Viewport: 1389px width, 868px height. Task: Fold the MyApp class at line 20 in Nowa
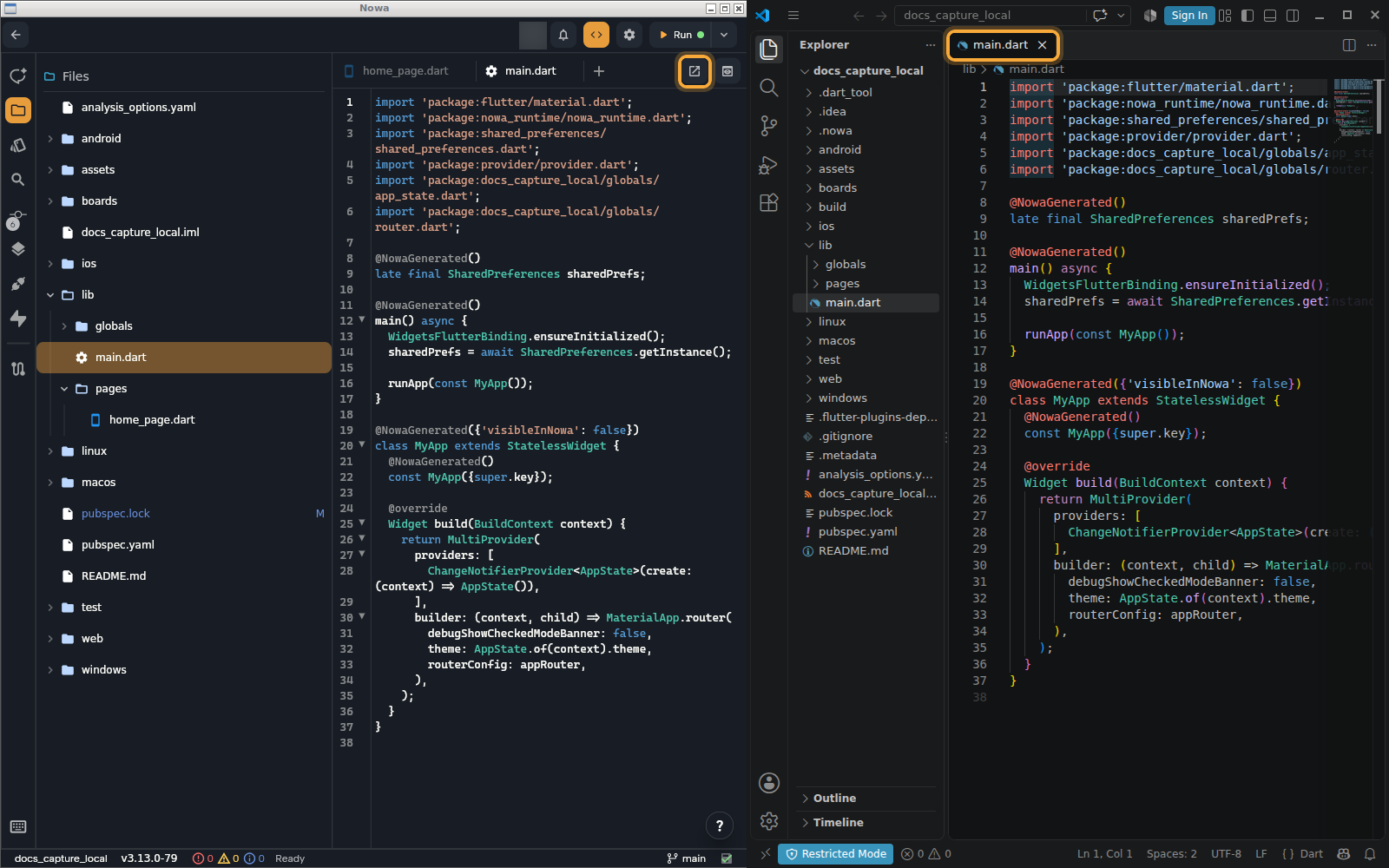click(x=362, y=445)
